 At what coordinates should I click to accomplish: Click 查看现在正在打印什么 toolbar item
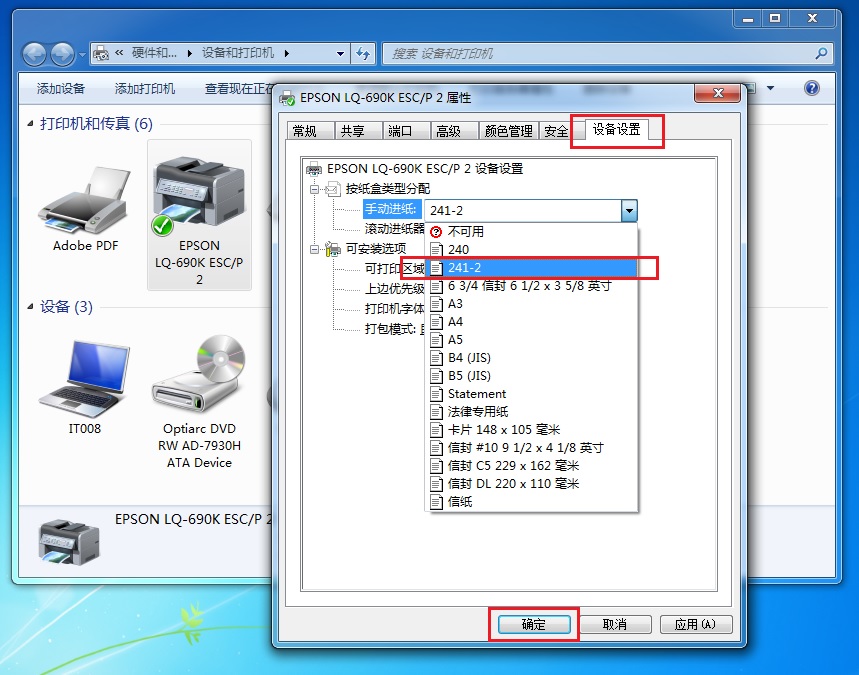pos(239,89)
